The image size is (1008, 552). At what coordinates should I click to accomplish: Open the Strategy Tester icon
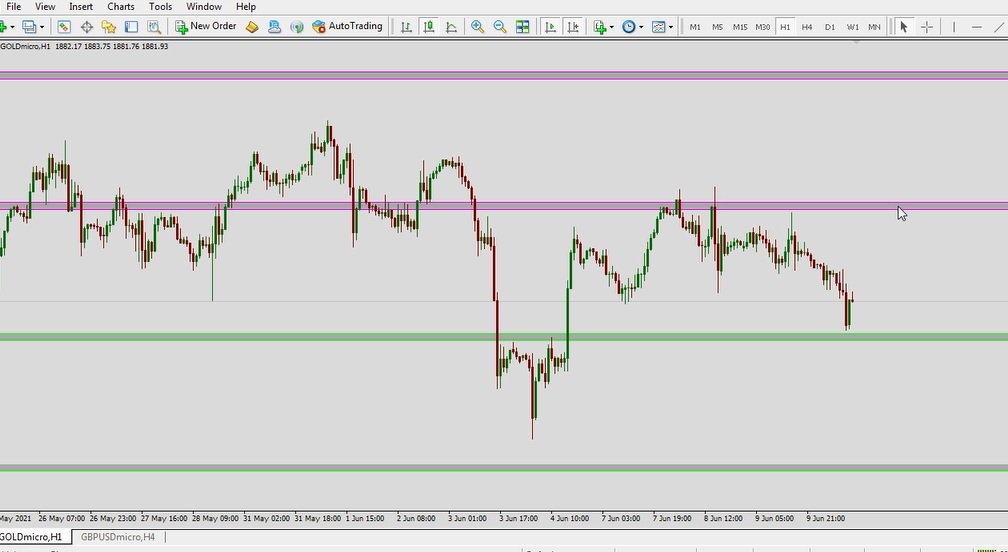tap(154, 26)
